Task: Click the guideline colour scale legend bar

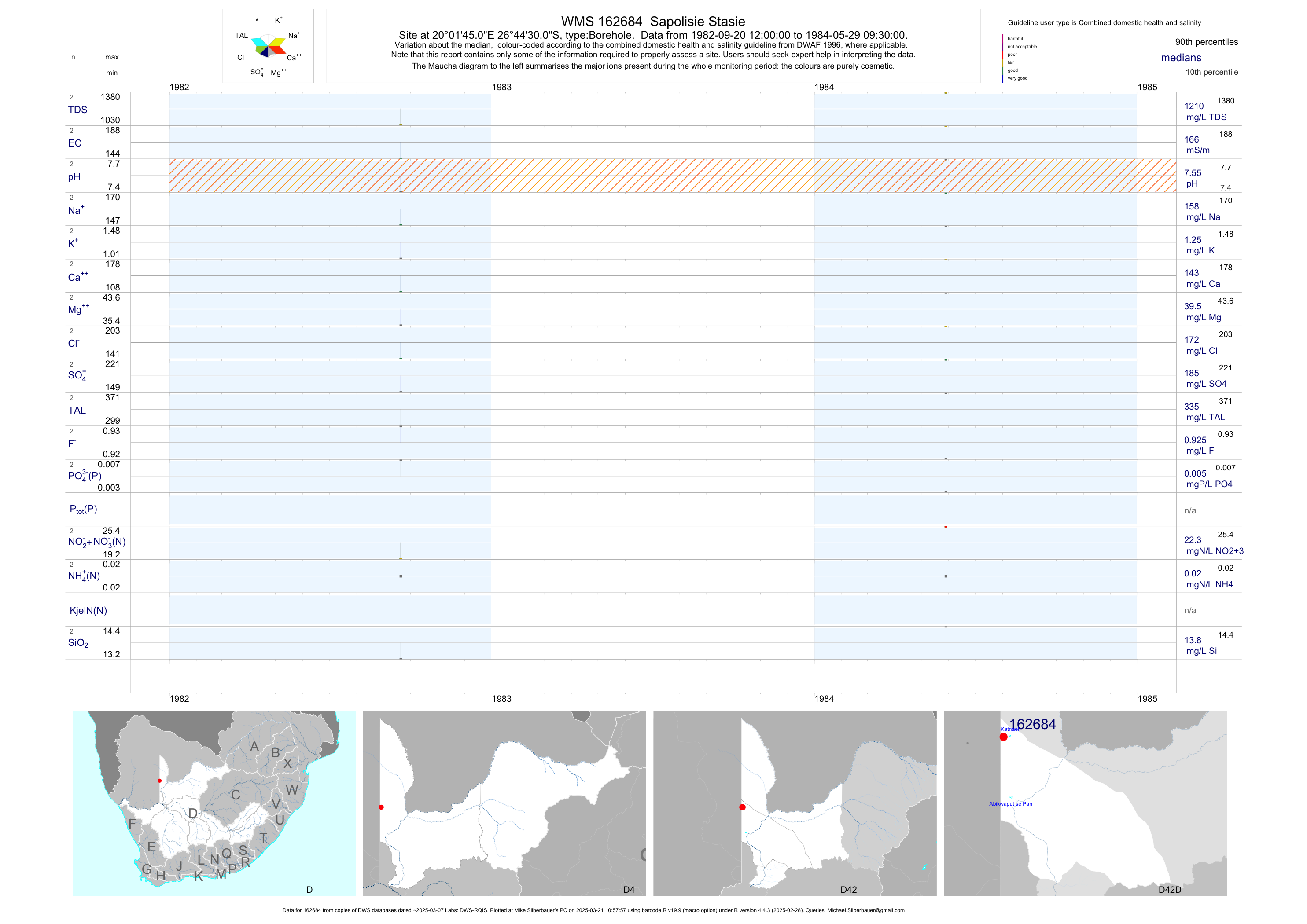Action: coord(1002,58)
